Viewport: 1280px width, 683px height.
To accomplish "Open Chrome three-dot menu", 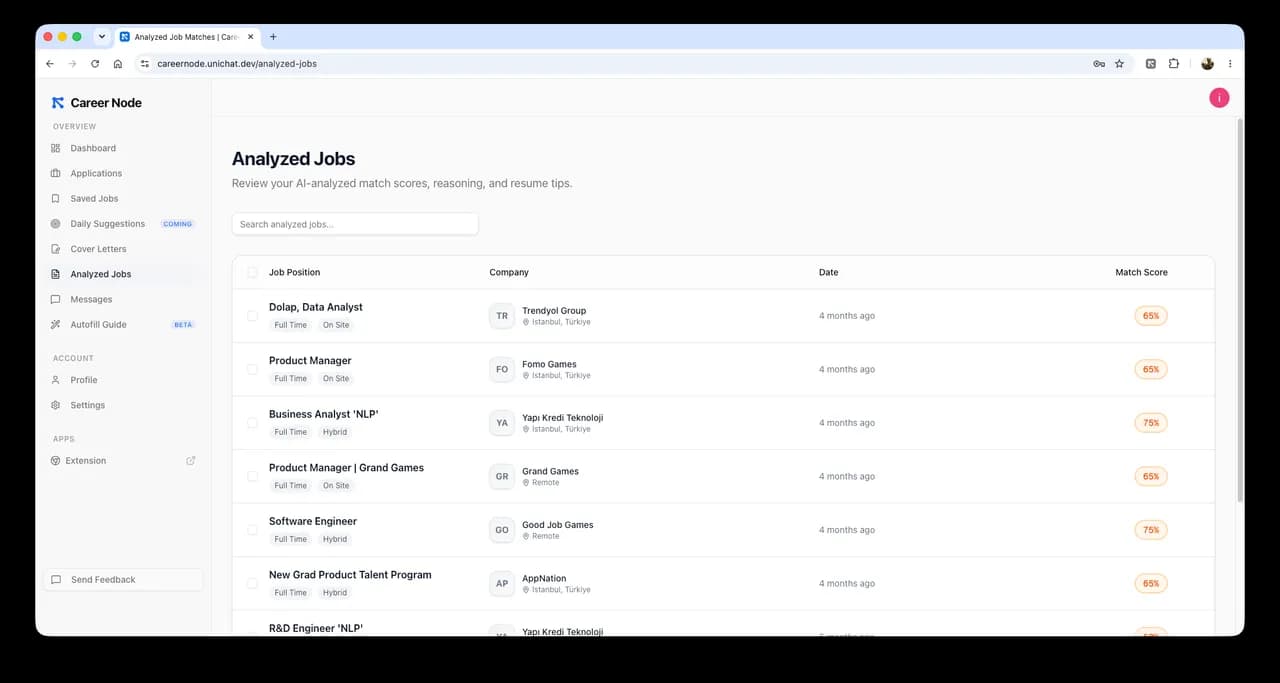I will (x=1230, y=63).
